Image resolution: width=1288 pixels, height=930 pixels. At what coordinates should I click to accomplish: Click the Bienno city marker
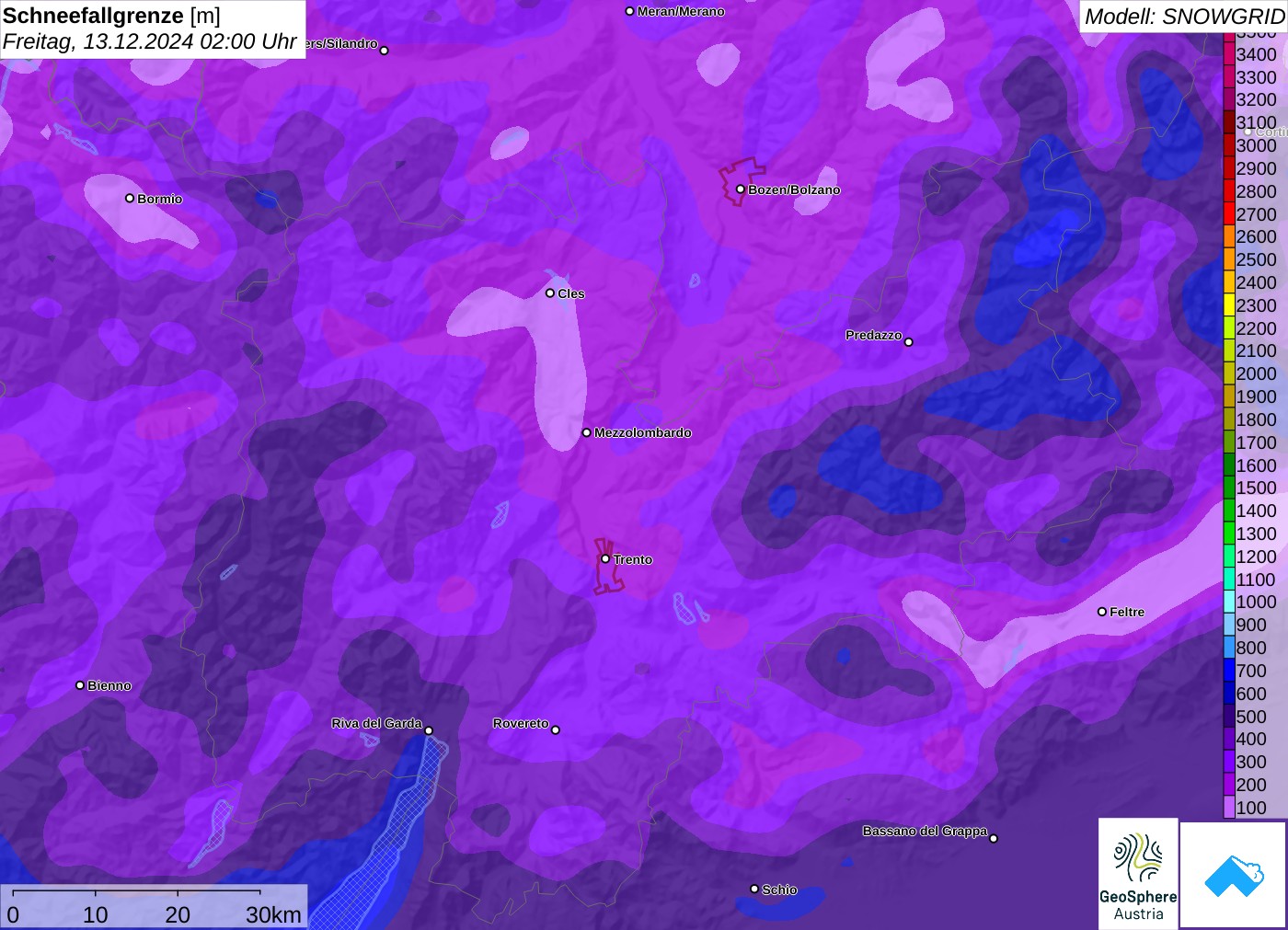pyautogui.click(x=80, y=685)
